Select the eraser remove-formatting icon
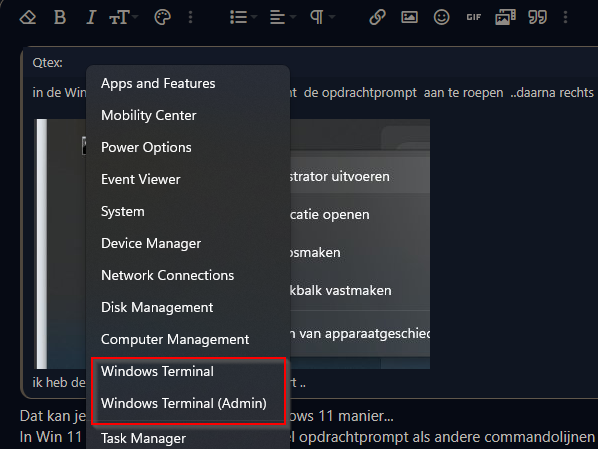598x449 pixels. pyautogui.click(x=28, y=18)
